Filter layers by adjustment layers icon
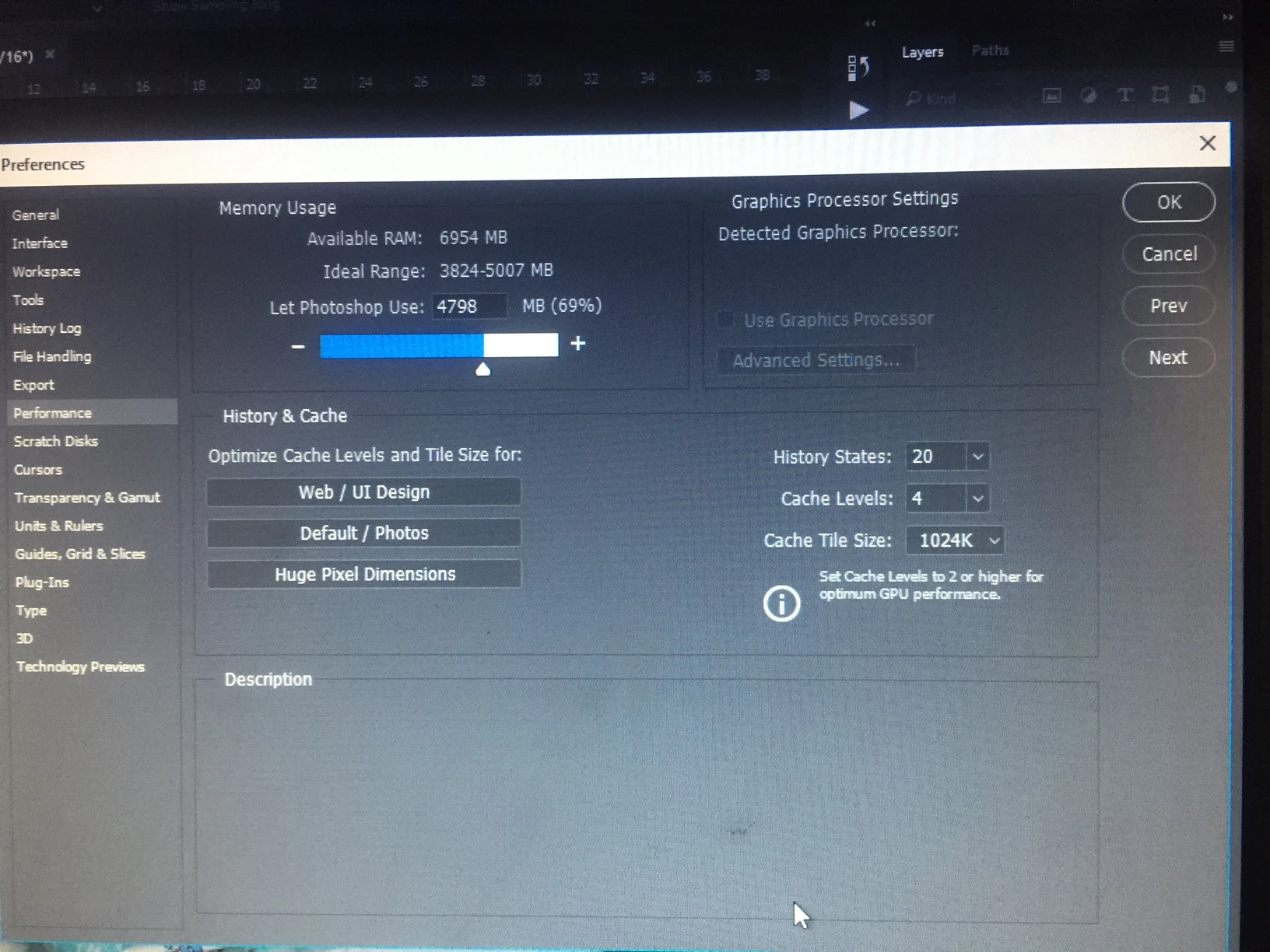 coord(1088,95)
